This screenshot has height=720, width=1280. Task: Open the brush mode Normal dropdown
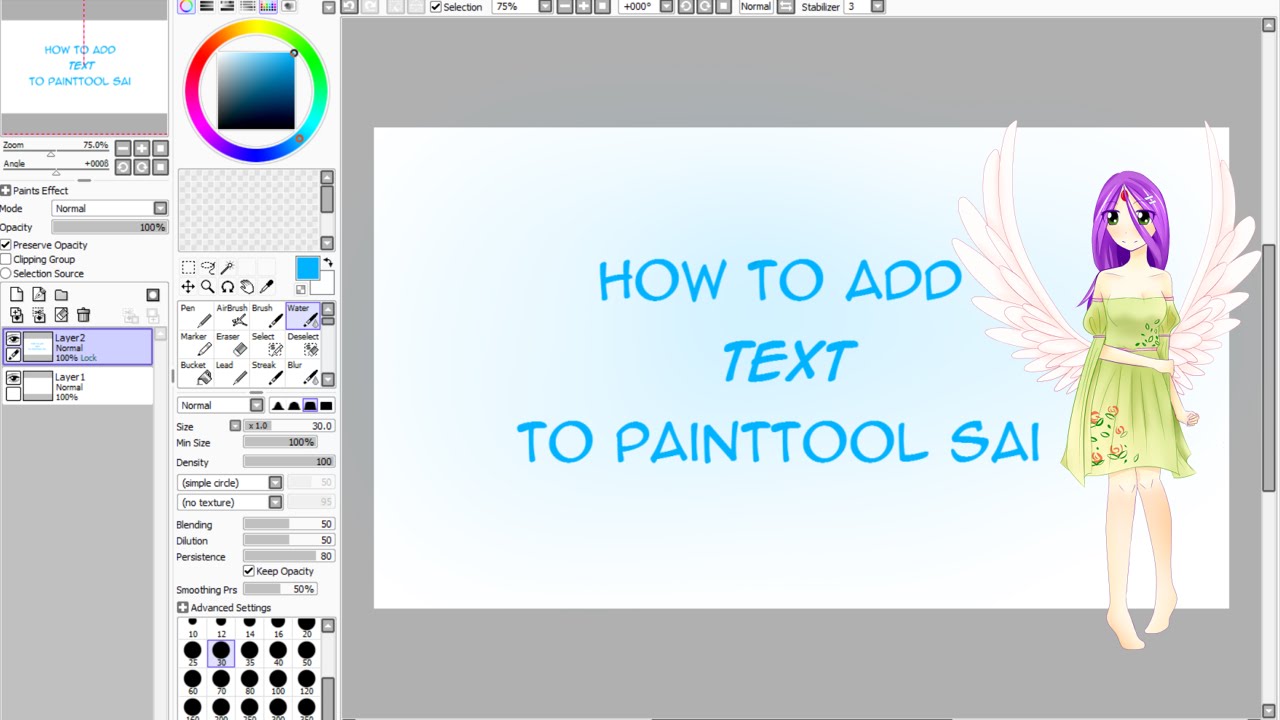point(220,405)
